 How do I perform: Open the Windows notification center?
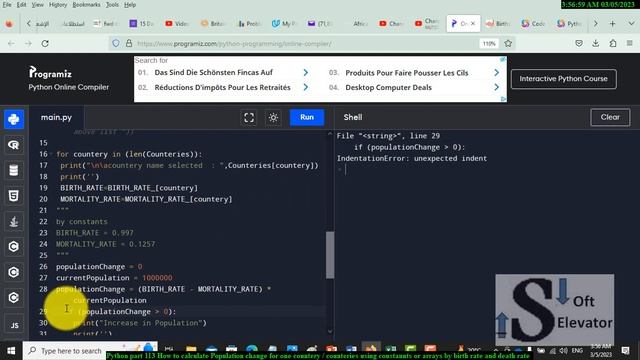click(x=625, y=350)
